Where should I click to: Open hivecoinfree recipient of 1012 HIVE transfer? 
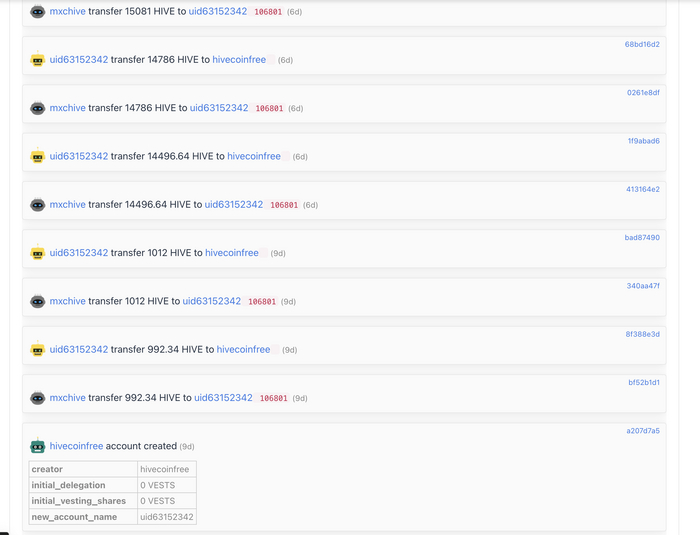pyautogui.click(x=232, y=252)
